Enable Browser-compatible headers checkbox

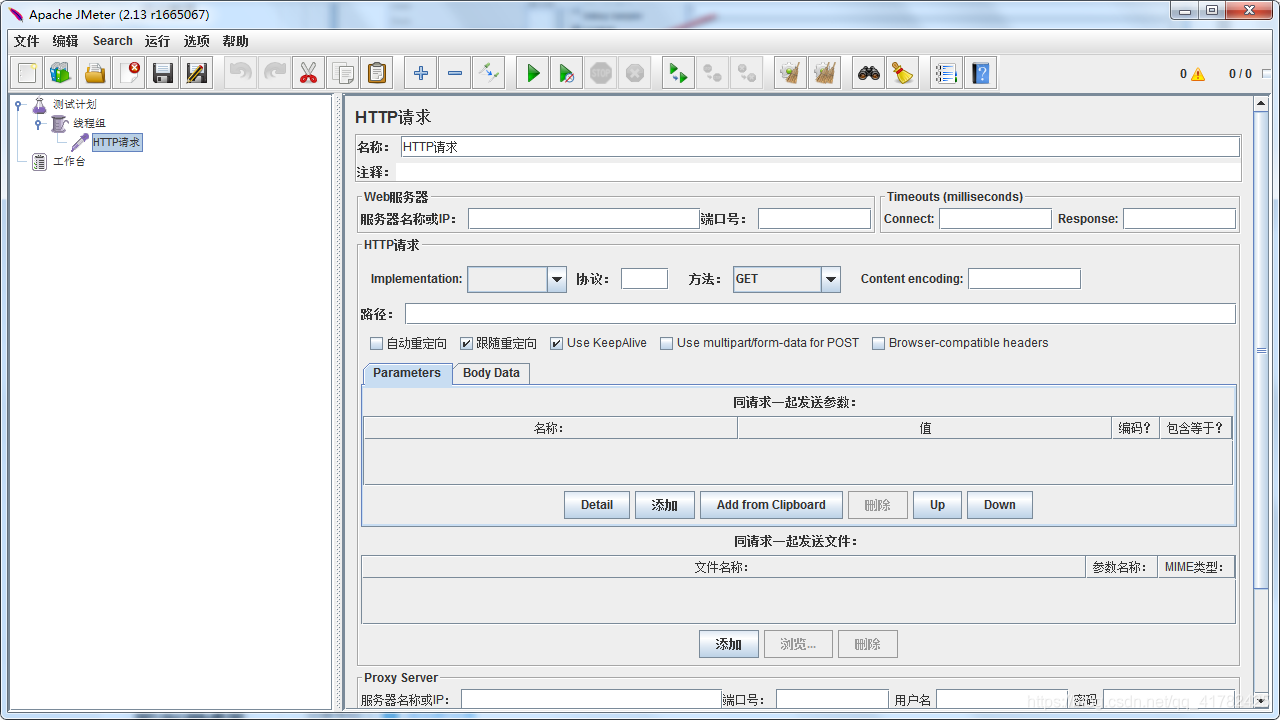pos(879,343)
